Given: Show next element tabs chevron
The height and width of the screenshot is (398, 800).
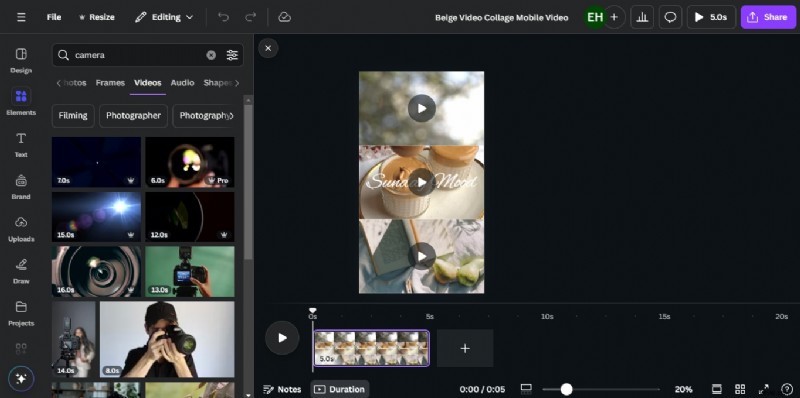Looking at the screenshot, I should (237, 83).
